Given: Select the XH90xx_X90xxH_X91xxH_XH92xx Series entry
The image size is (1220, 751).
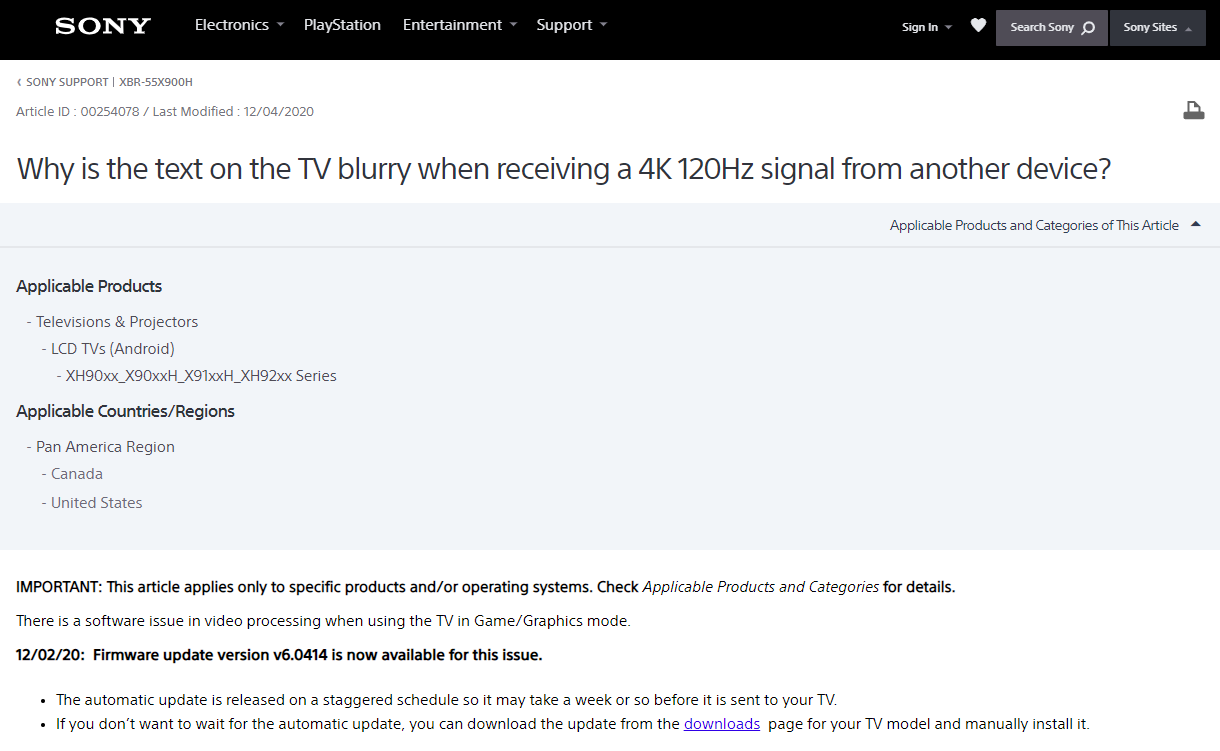Looking at the screenshot, I should point(201,376).
